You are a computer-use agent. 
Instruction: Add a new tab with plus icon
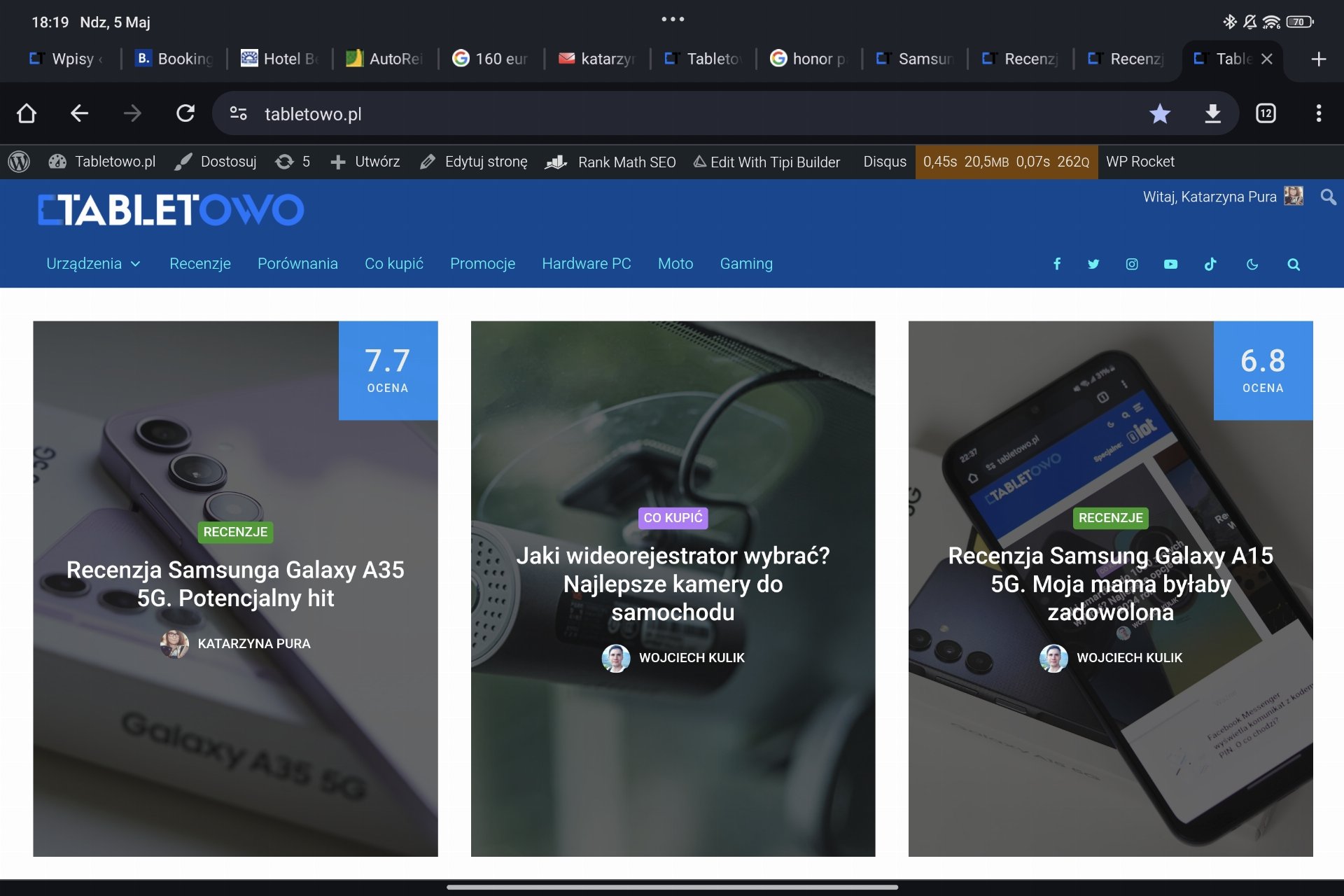1319,59
